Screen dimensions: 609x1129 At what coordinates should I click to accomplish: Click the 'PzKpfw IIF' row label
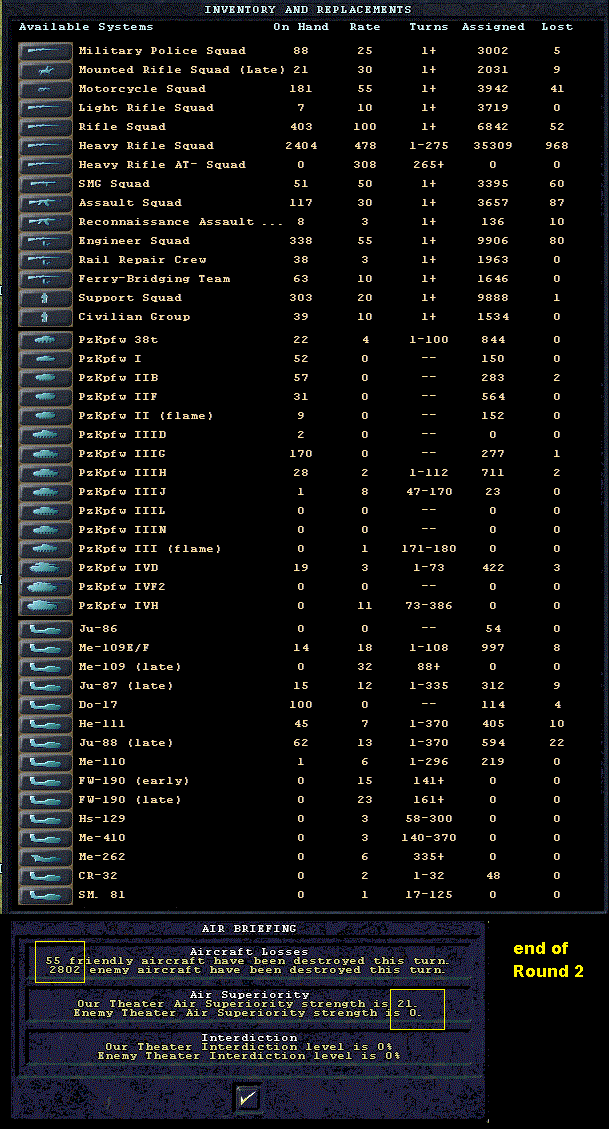118,397
